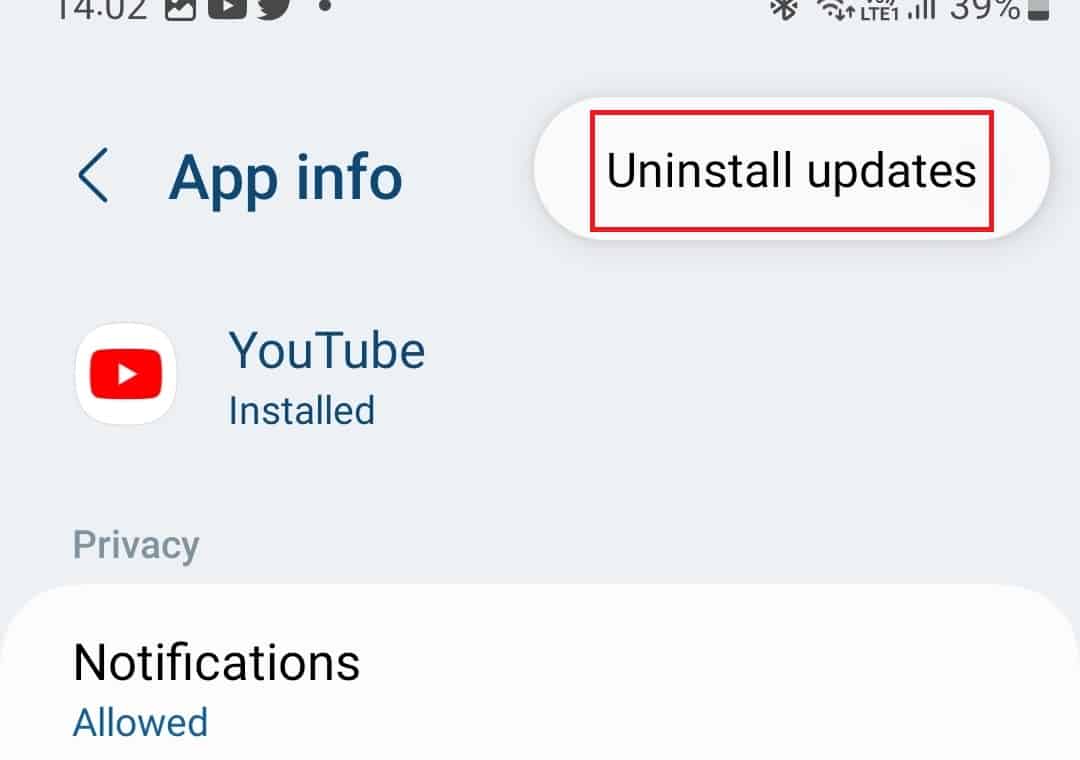
Task: Tap the gallery image notification icon
Action: (x=180, y=9)
